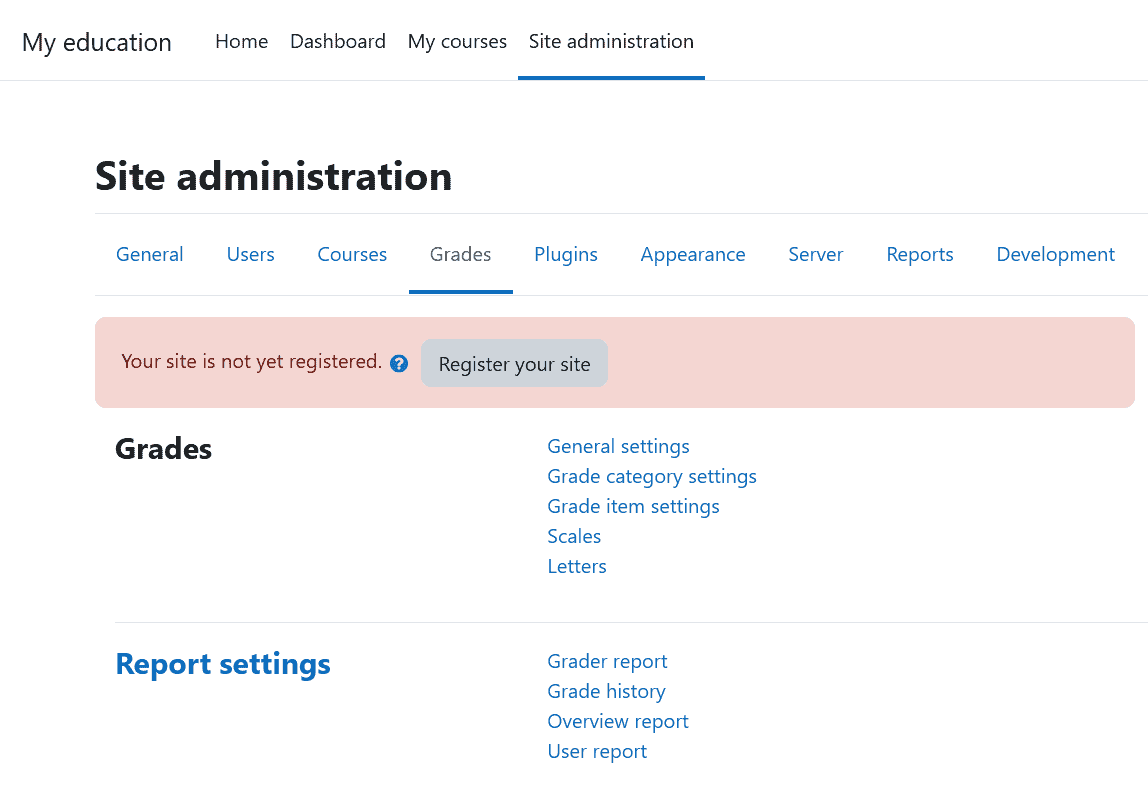1148x788 pixels.
Task: Open the Courses administration tab
Action: point(352,254)
